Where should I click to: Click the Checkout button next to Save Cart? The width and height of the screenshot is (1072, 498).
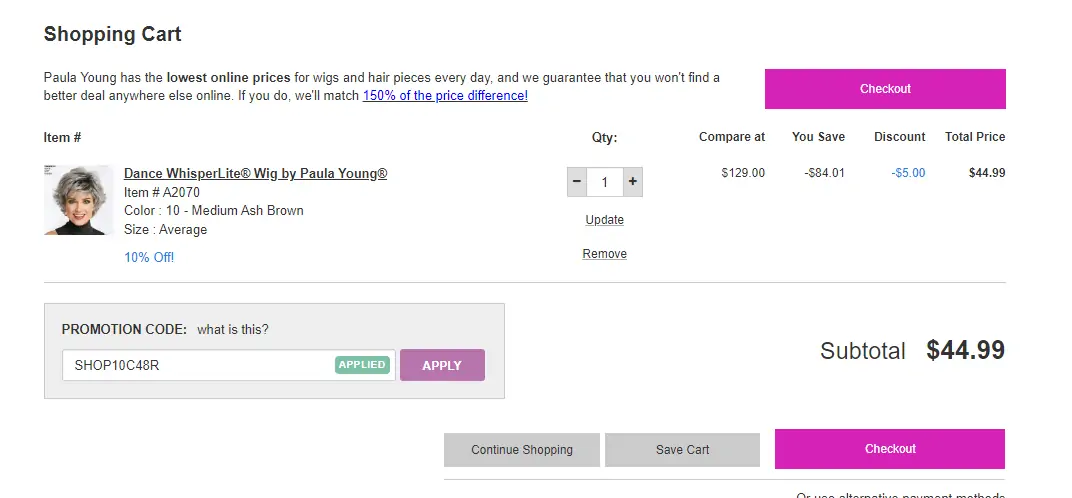[x=890, y=449]
